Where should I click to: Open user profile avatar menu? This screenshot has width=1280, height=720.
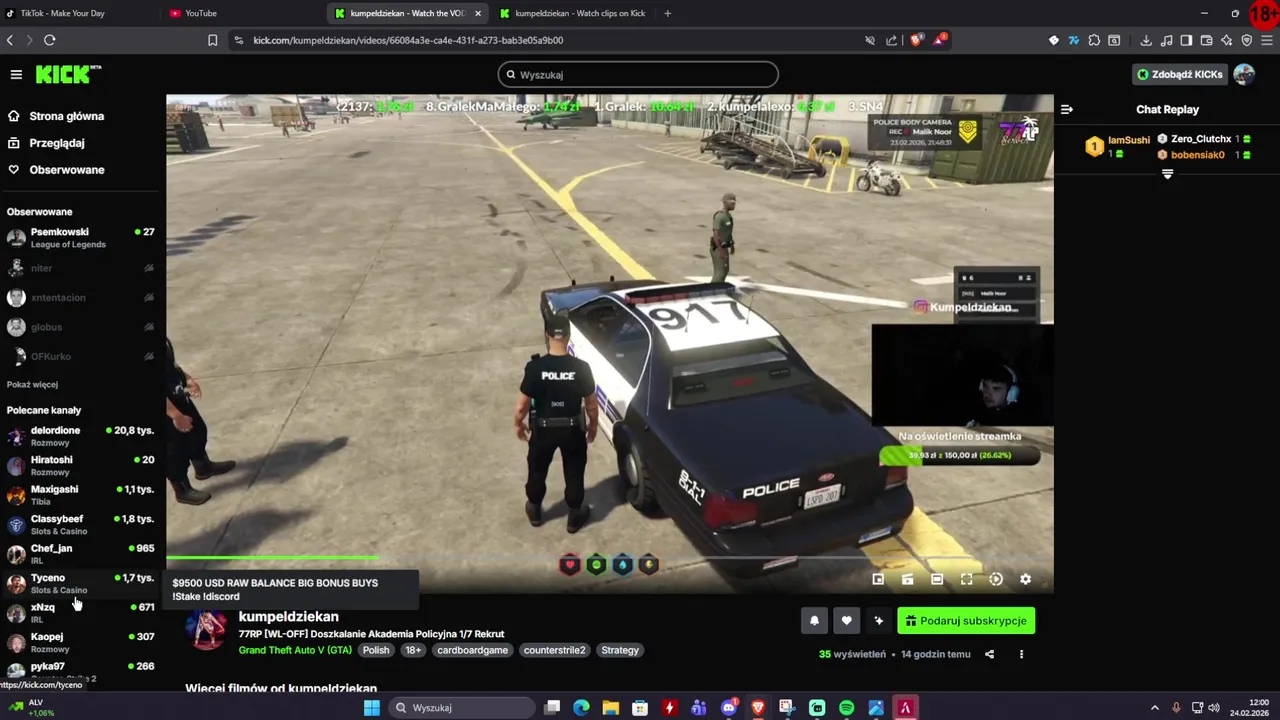[1244, 75]
